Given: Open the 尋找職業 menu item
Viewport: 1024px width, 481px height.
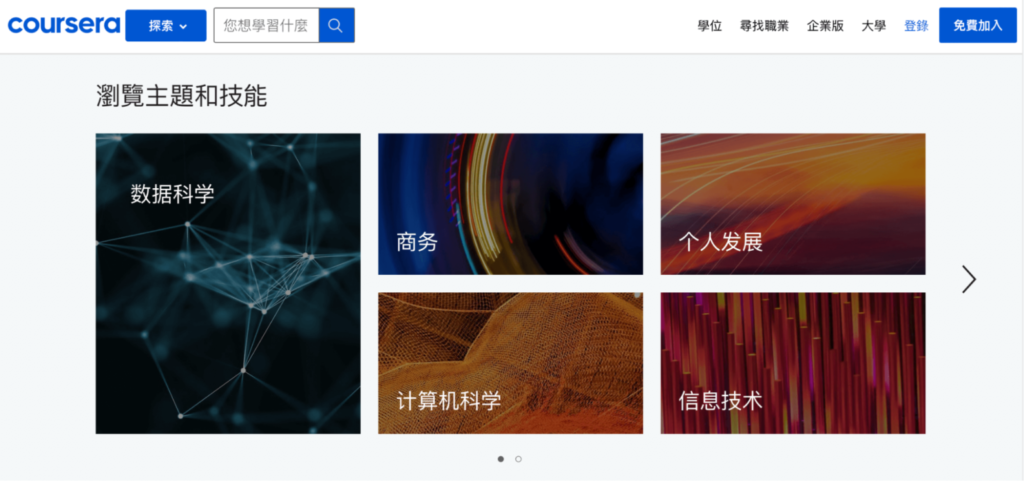Looking at the screenshot, I should 764,26.
